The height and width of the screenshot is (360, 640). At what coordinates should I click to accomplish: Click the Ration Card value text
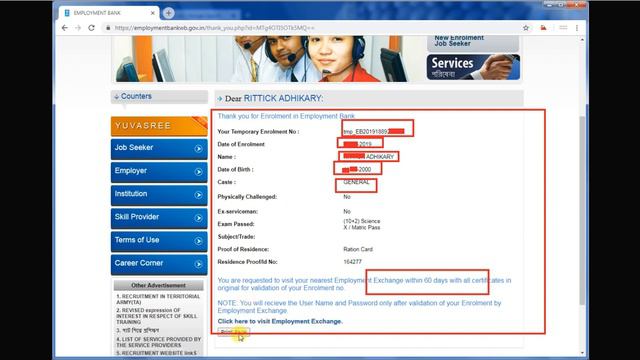pyautogui.click(x=358, y=249)
